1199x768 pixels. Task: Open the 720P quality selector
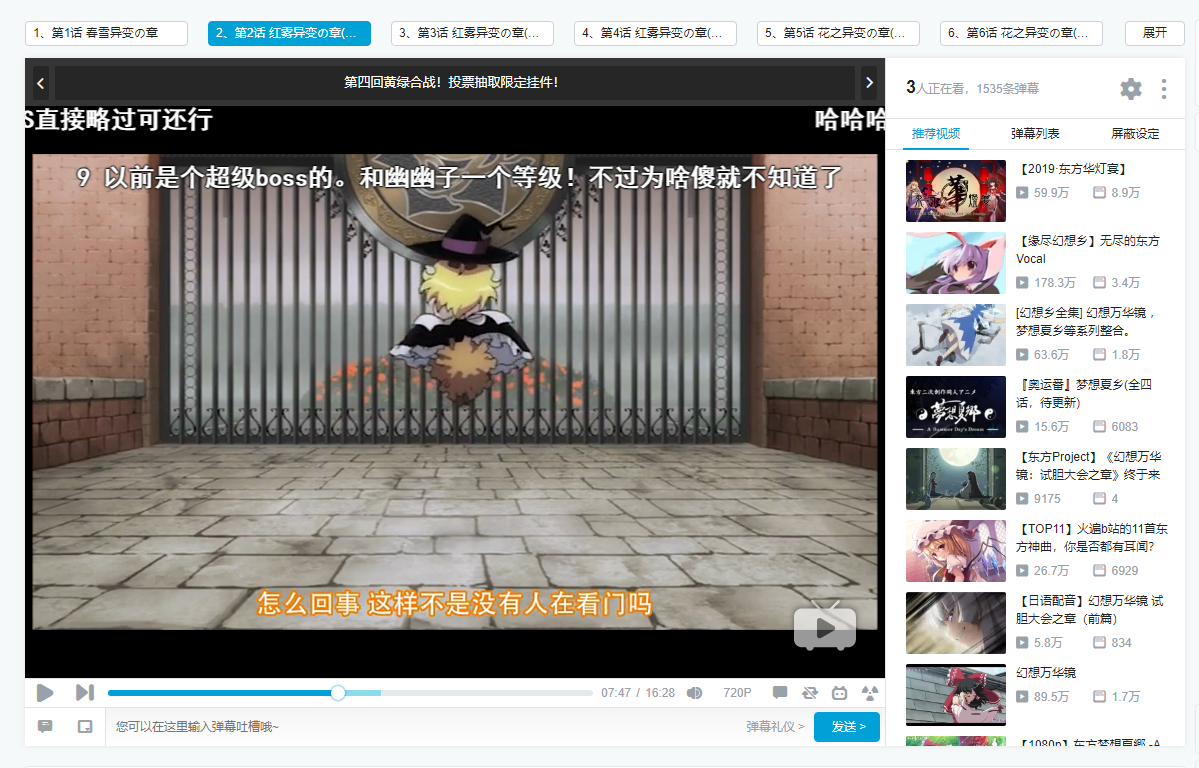[737, 693]
